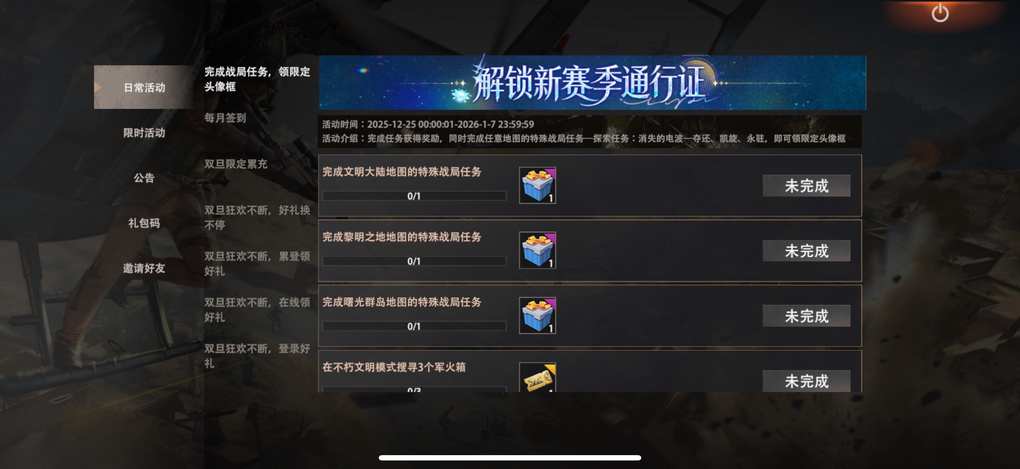Open gift box reward for 曙光群岛 task

[537, 315]
